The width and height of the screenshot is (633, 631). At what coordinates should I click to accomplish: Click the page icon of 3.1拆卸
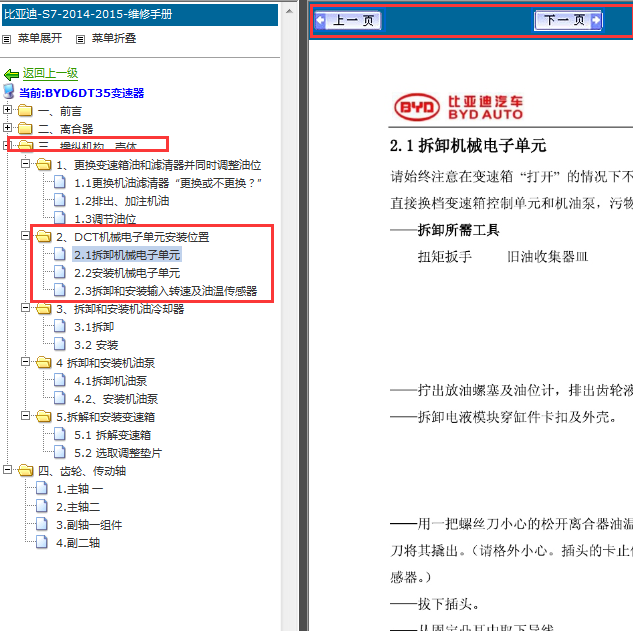60,326
